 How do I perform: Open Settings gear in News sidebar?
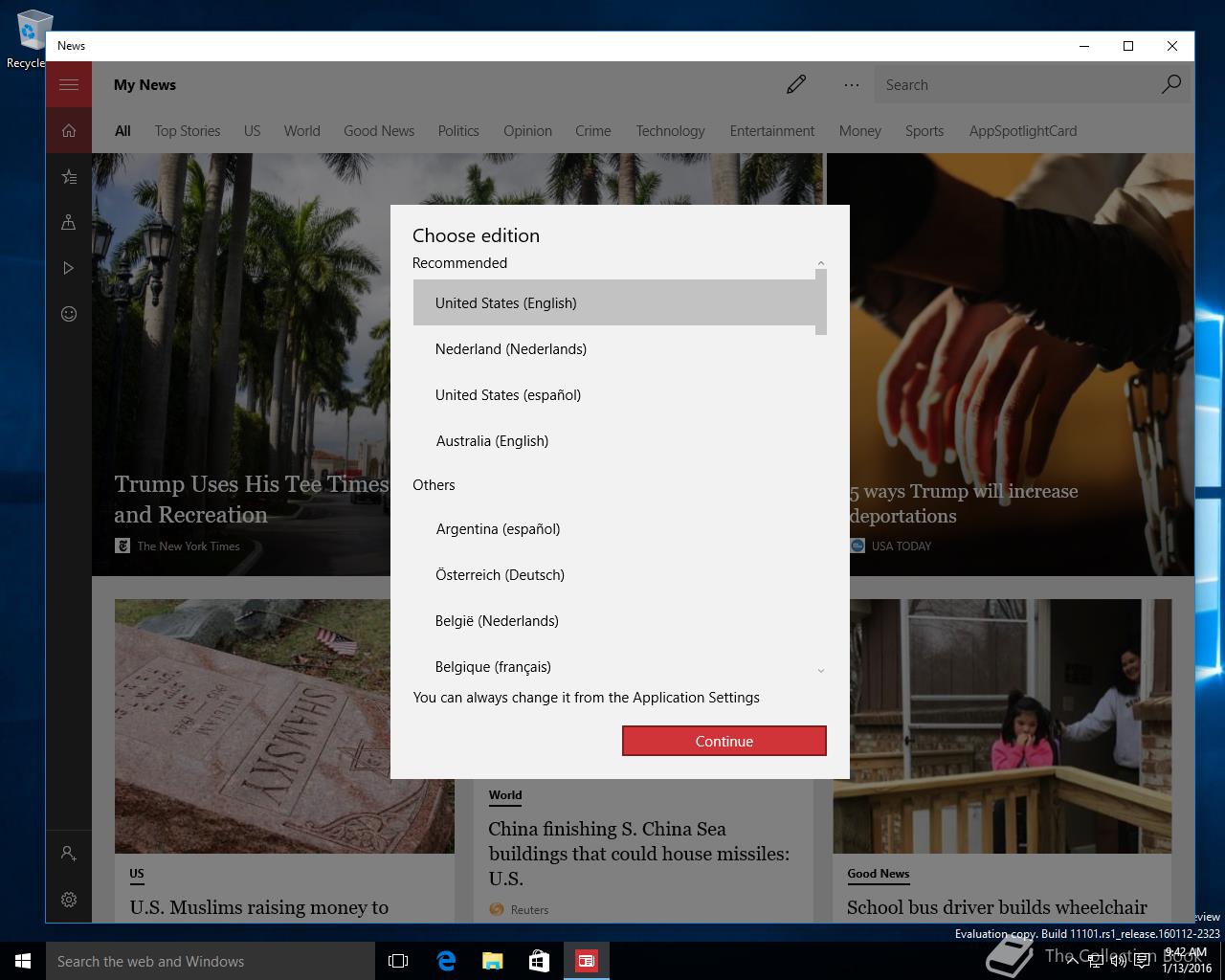pos(69,900)
